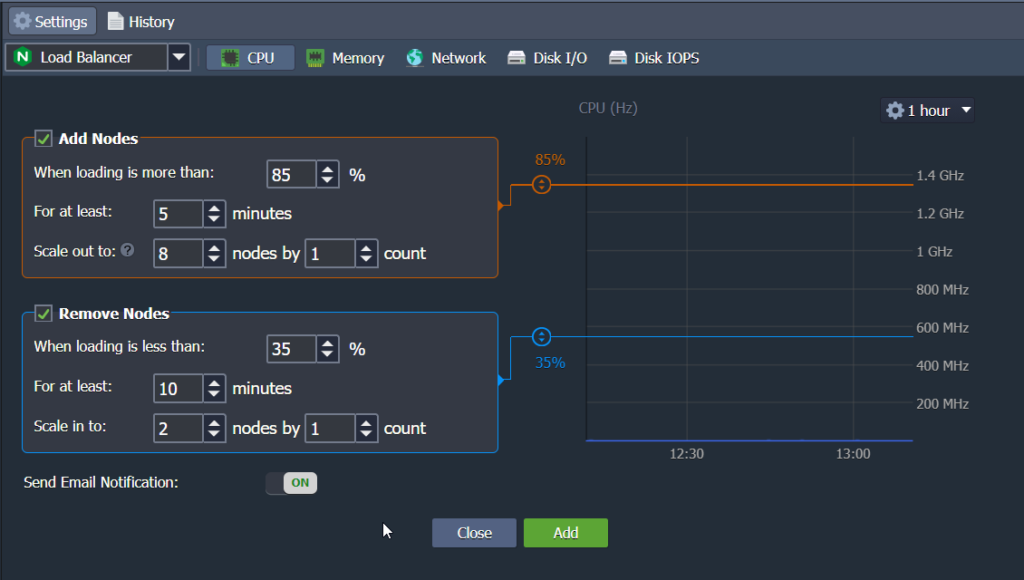Click the stepper arrows for 35 percent
Screen dimensions: 1024x580
pyautogui.click(x=327, y=349)
